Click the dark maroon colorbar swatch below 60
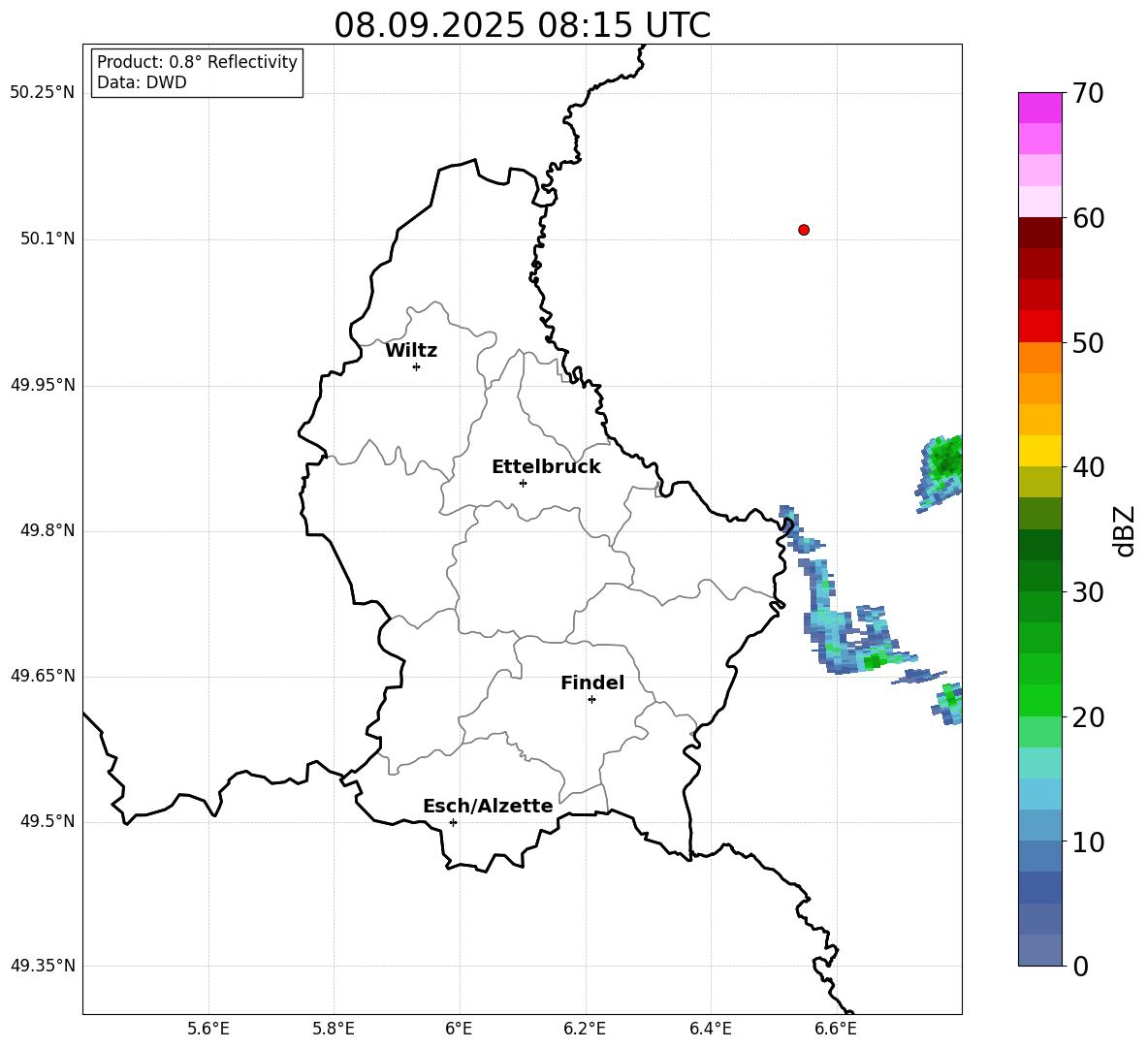 pos(1039,233)
